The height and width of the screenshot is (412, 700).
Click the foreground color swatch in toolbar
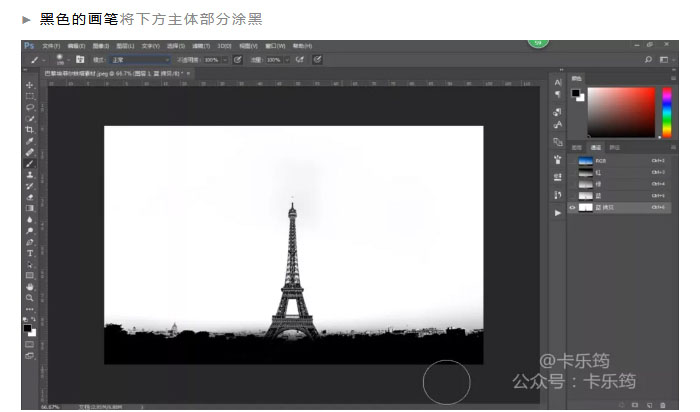coord(28,329)
